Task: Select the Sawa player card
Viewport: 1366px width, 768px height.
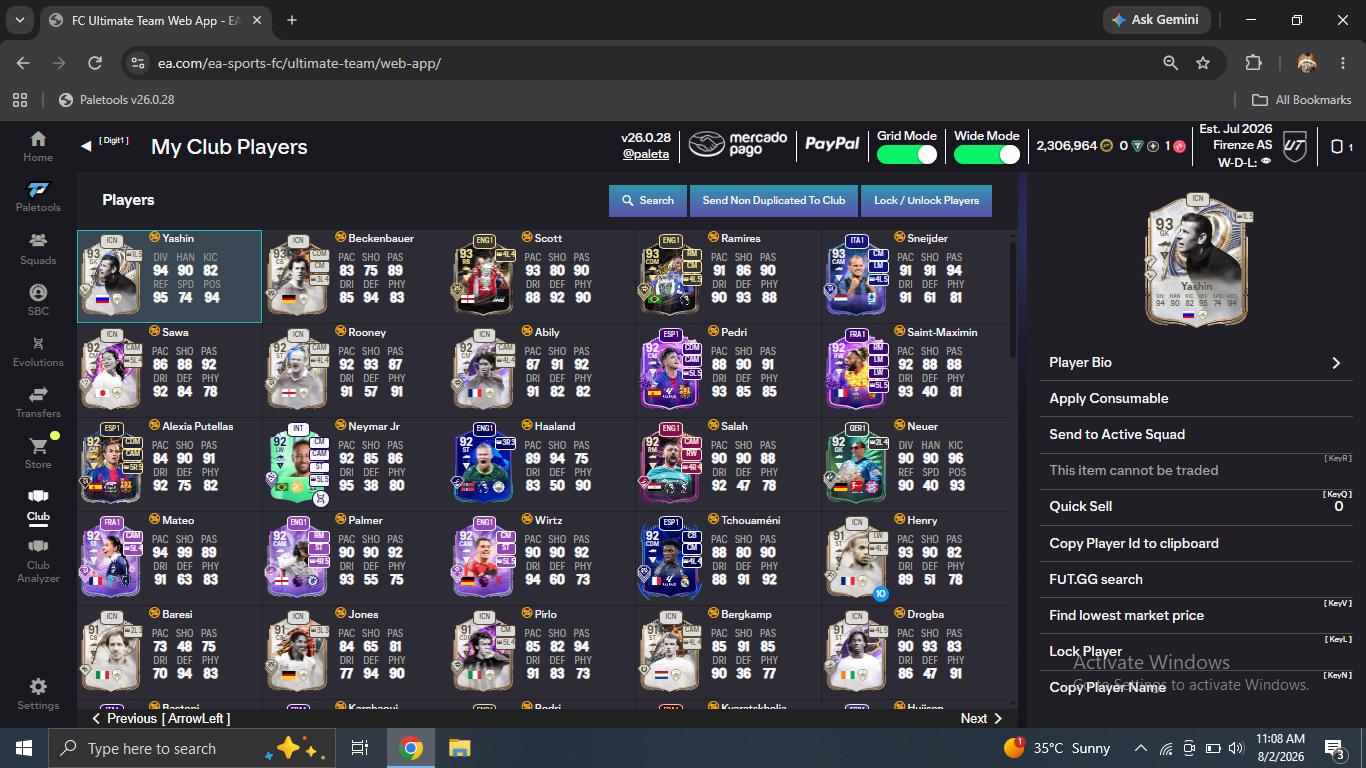Action: [169, 370]
